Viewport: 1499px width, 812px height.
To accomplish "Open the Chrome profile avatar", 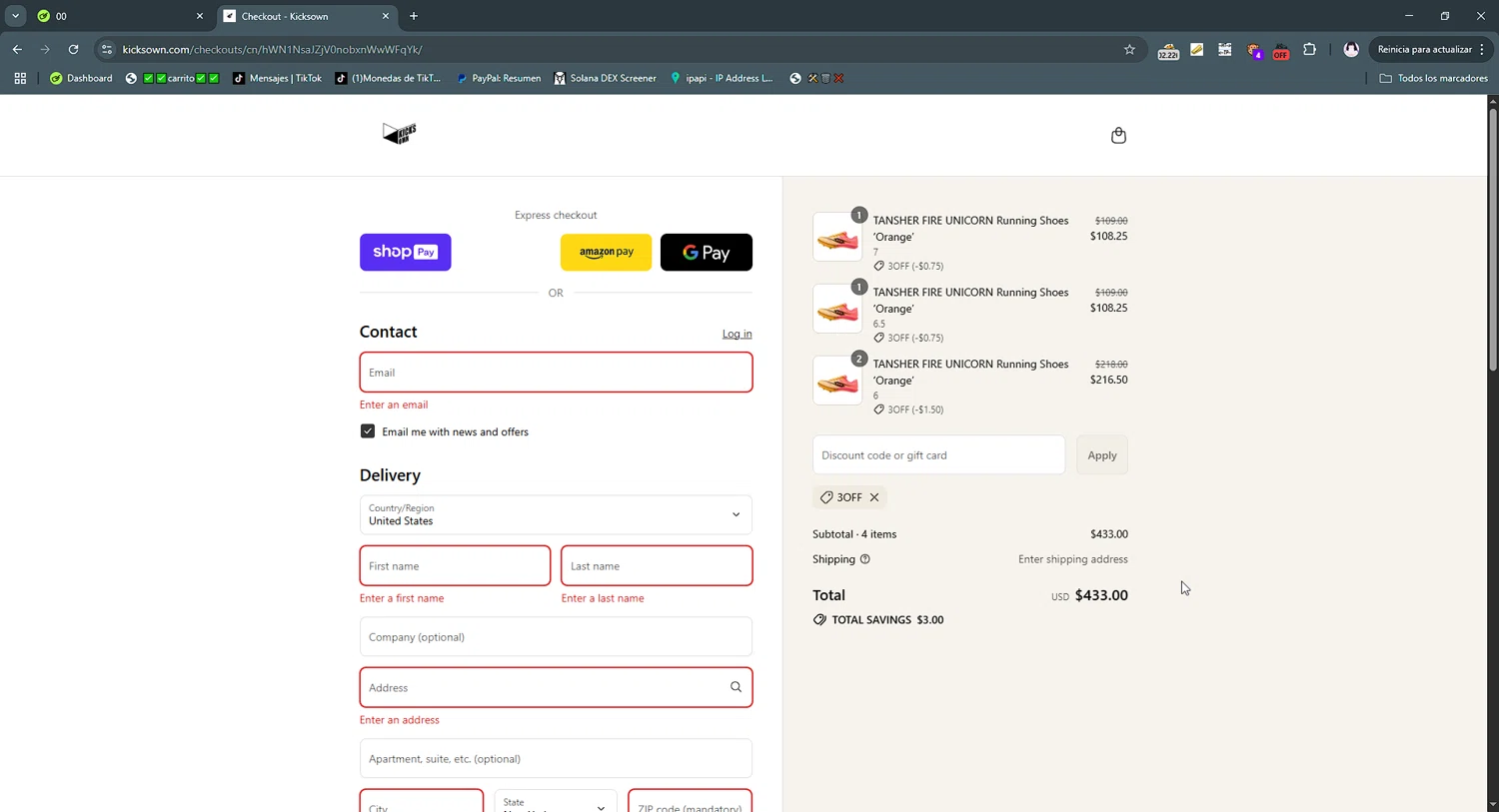I will coord(1351,49).
